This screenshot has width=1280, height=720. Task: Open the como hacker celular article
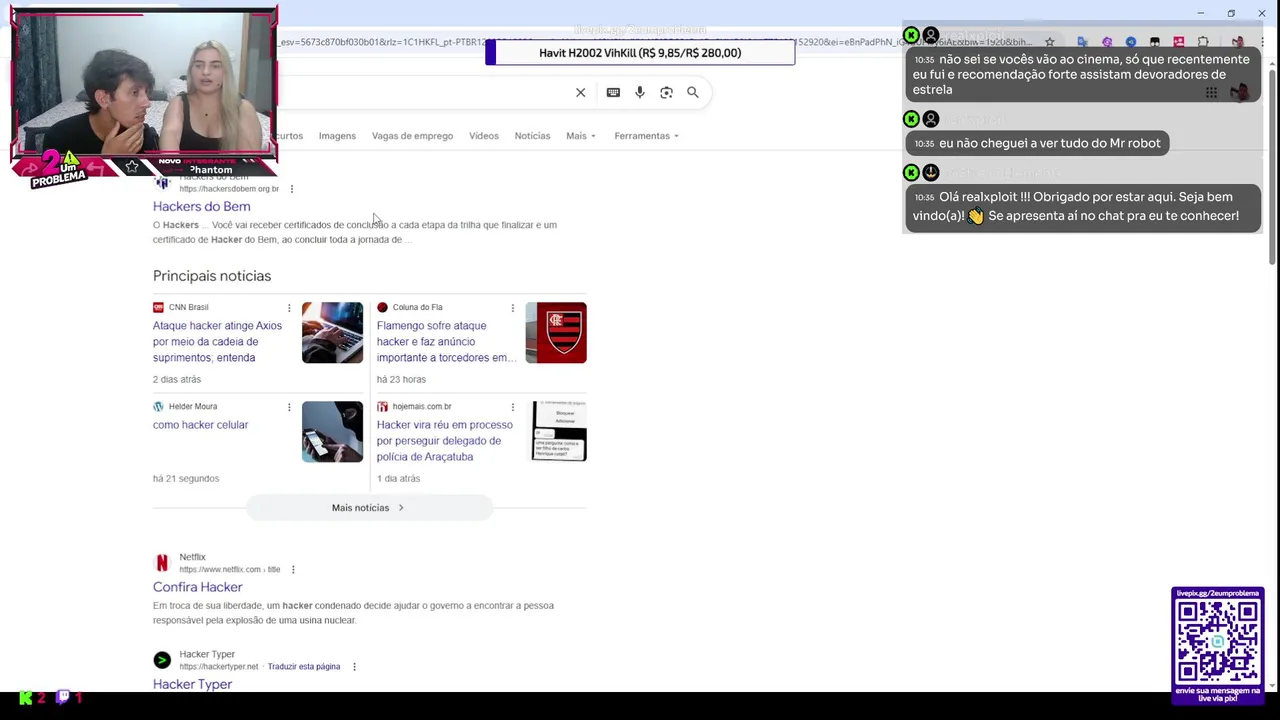click(200, 425)
